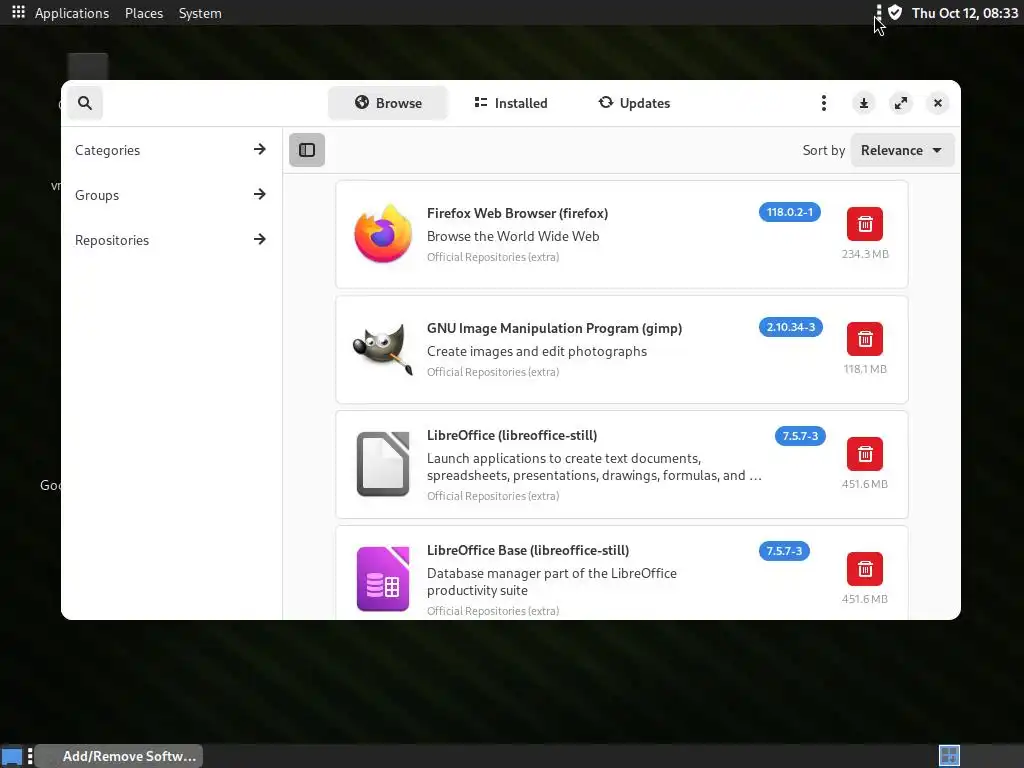This screenshot has width=1024, height=768.
Task: Switch to the Browse tab
Action: click(x=388, y=103)
